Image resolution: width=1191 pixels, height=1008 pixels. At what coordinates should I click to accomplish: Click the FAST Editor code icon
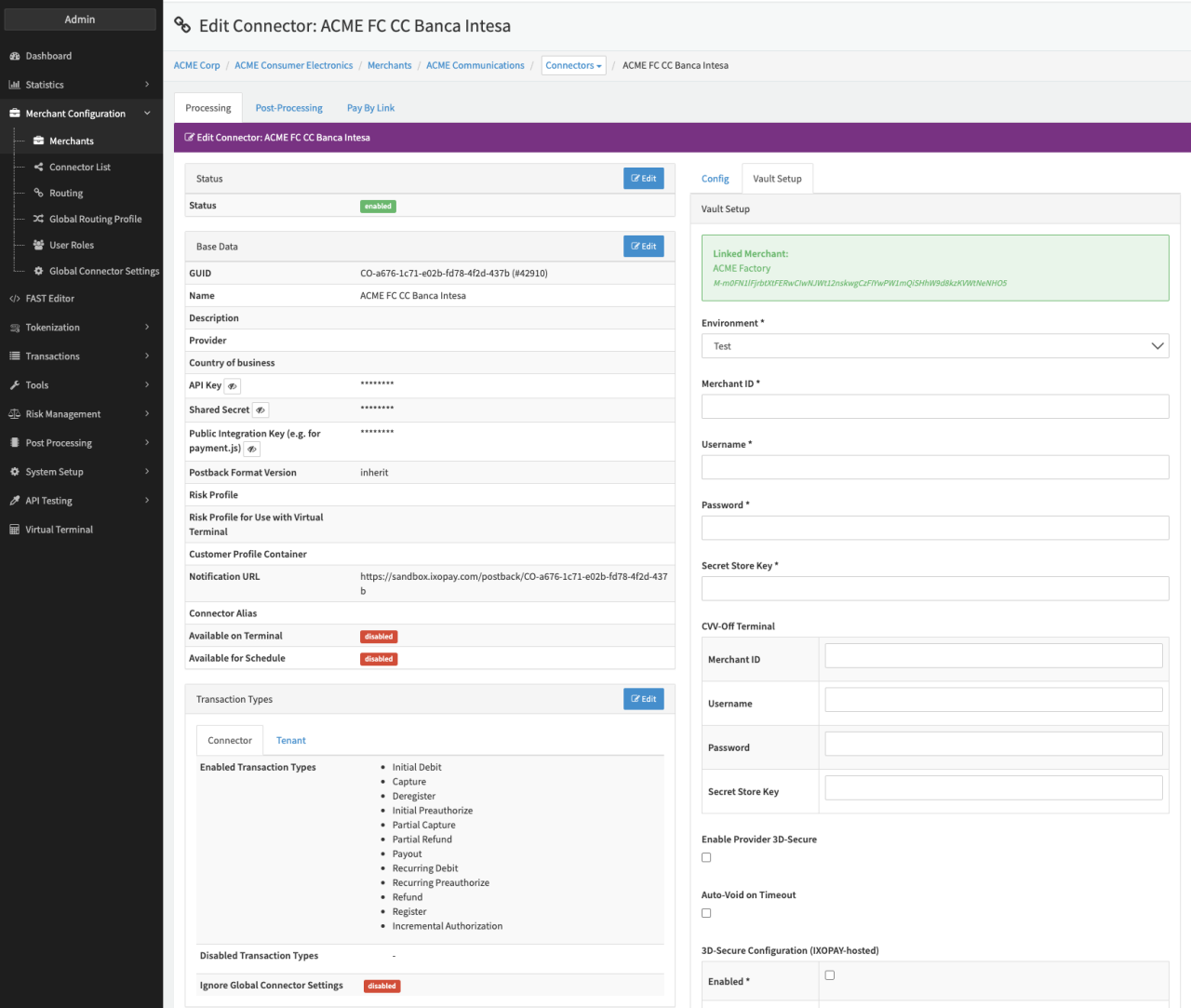click(x=15, y=299)
